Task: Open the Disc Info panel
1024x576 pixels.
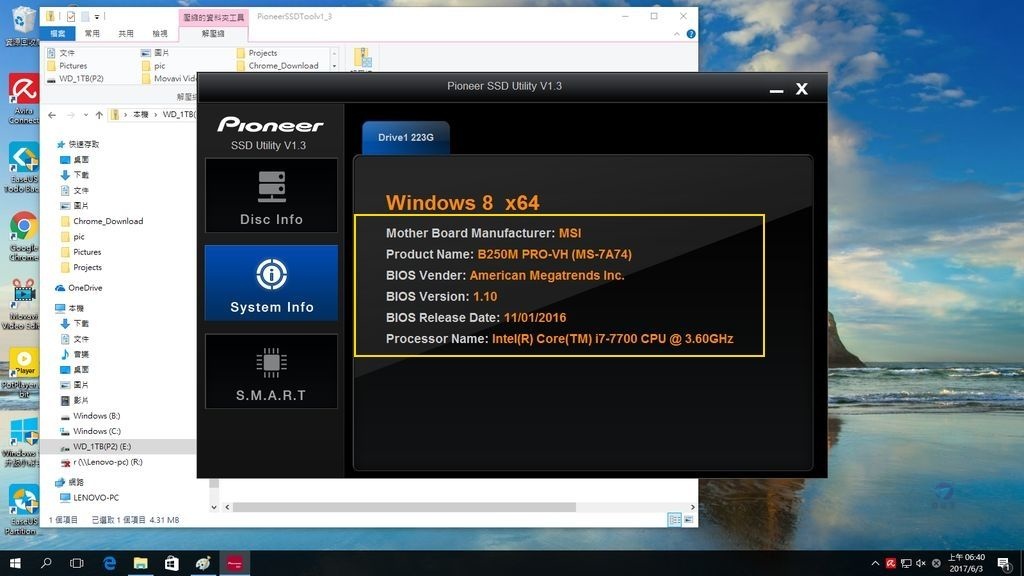Action: pyautogui.click(x=271, y=195)
